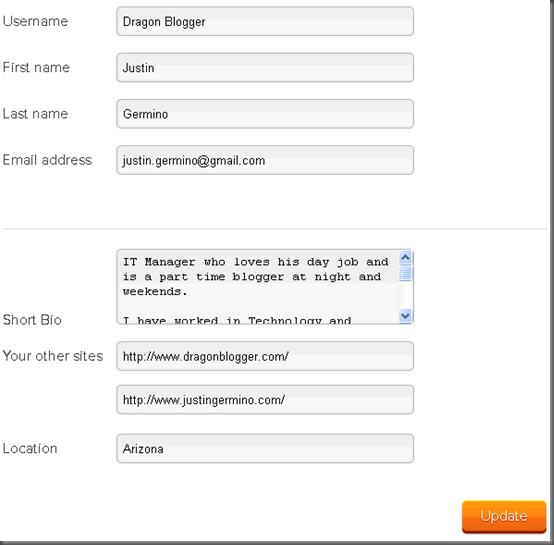The image size is (554, 545).
Task: Click the orange Update button
Action: (x=504, y=516)
